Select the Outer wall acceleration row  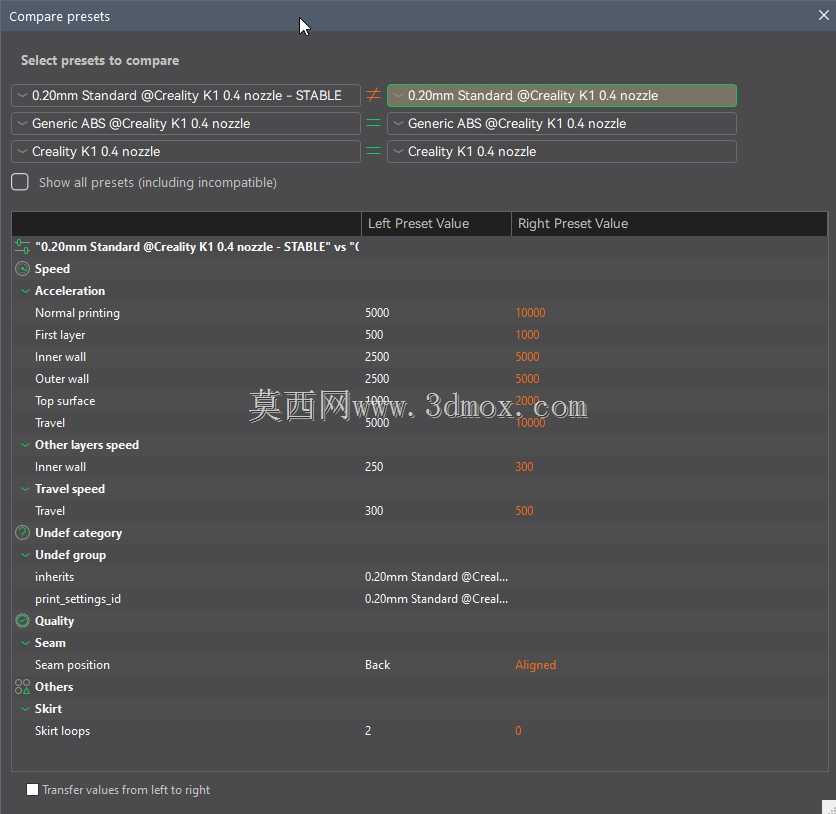[x=420, y=379]
